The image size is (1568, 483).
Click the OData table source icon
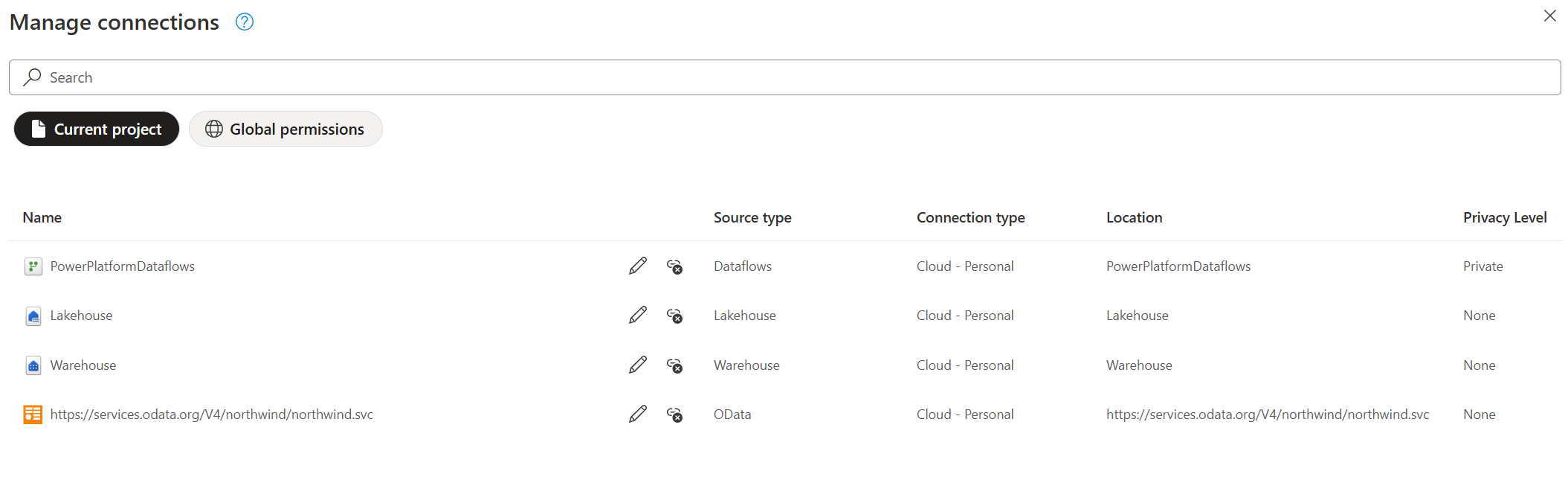(33, 415)
